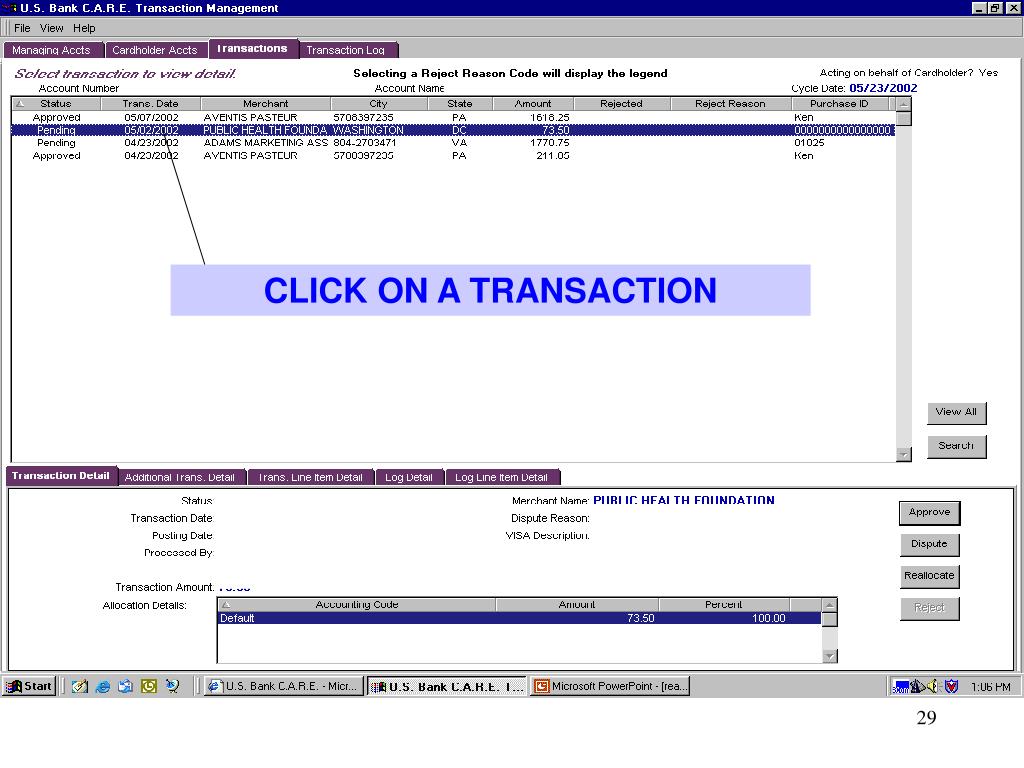This screenshot has height=768, width=1024.
Task: Open the Additional Trans. Detail tab
Action: (x=180, y=477)
